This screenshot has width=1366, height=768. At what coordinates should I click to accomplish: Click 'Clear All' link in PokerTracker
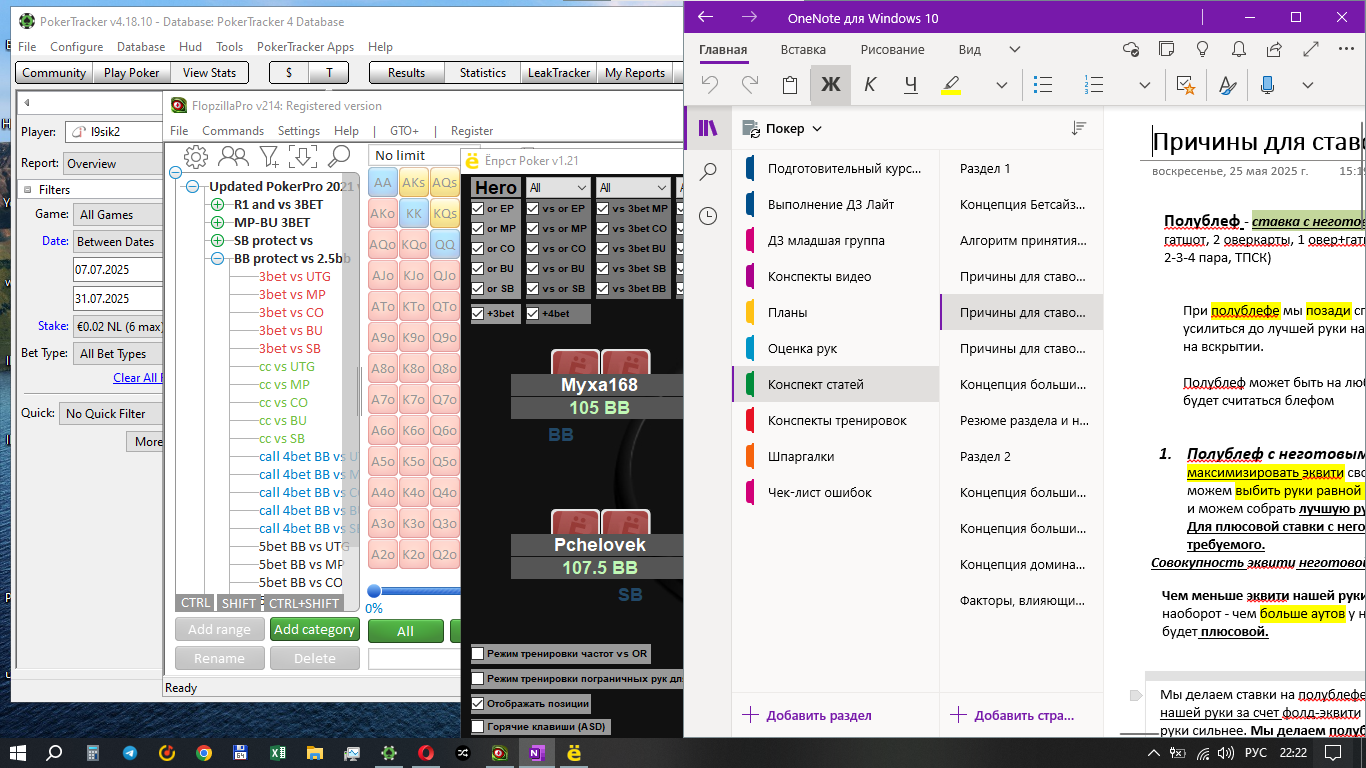136,377
